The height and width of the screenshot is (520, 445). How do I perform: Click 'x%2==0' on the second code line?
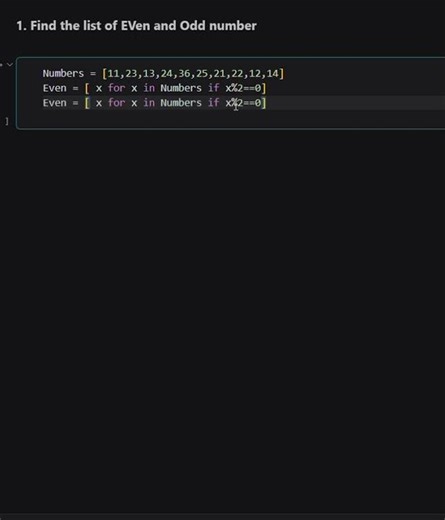[x=243, y=88]
